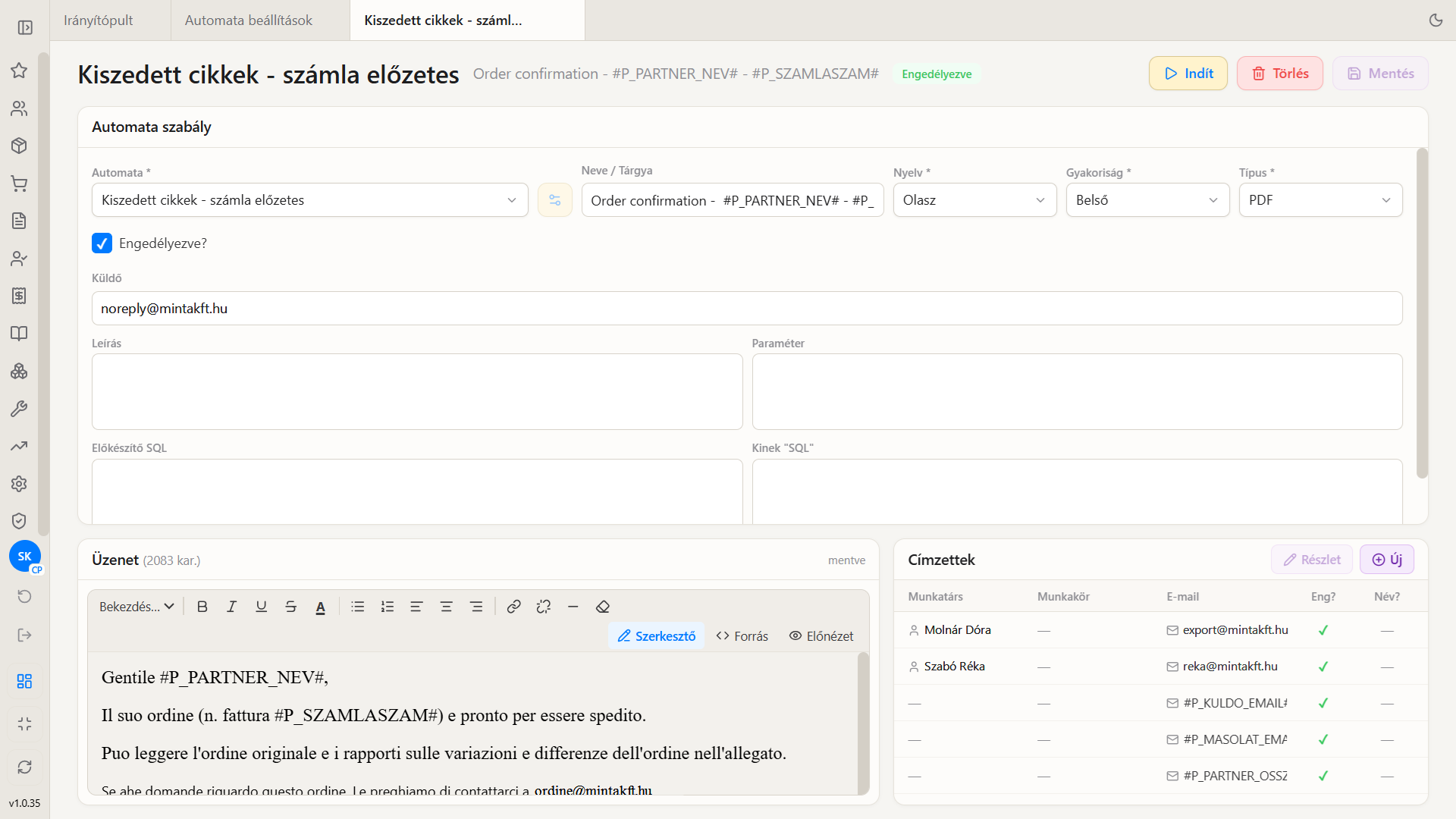1456x819 pixels.
Task: Click the logout sidebar icon
Action: (x=24, y=635)
